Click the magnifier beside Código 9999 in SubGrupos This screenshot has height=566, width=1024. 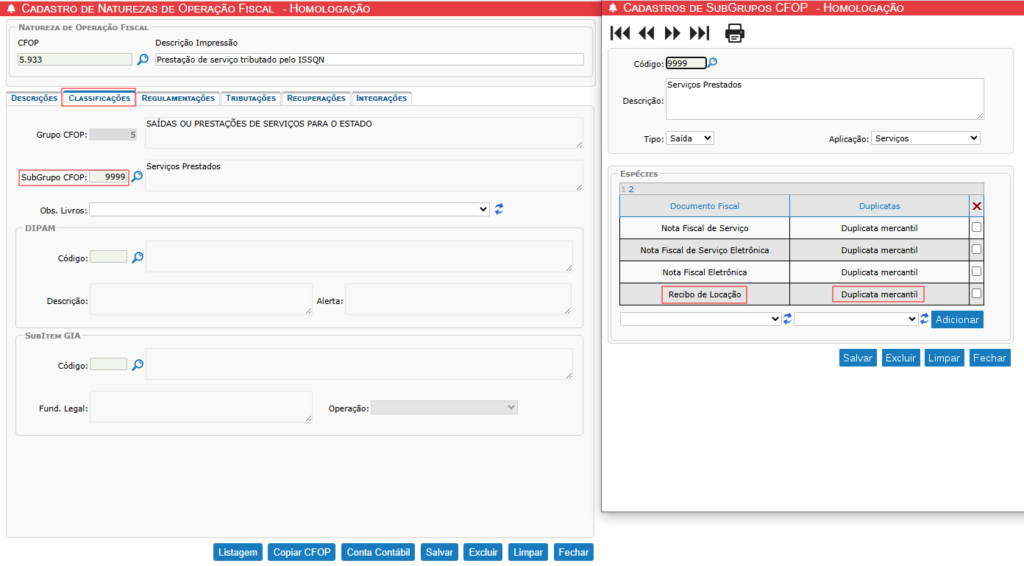(x=712, y=63)
